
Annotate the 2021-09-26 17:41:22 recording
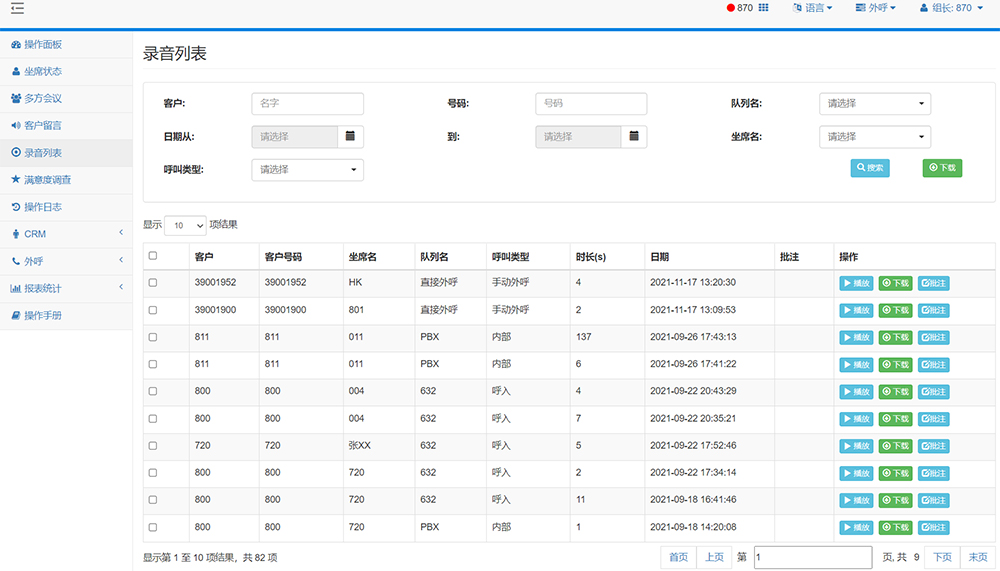point(934,365)
